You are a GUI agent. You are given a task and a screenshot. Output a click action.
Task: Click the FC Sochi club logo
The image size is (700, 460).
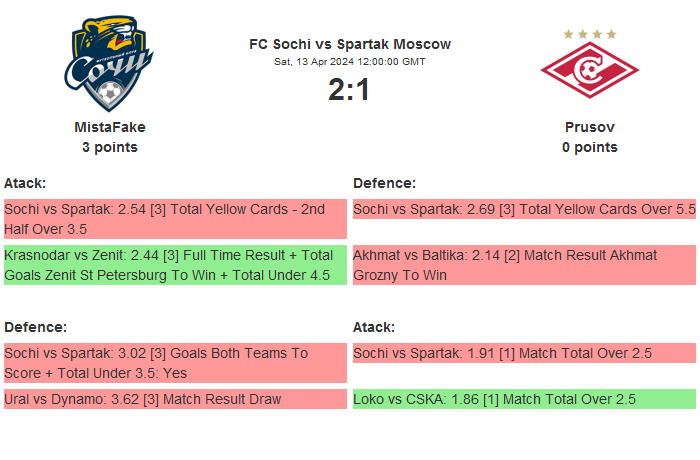coord(110,63)
